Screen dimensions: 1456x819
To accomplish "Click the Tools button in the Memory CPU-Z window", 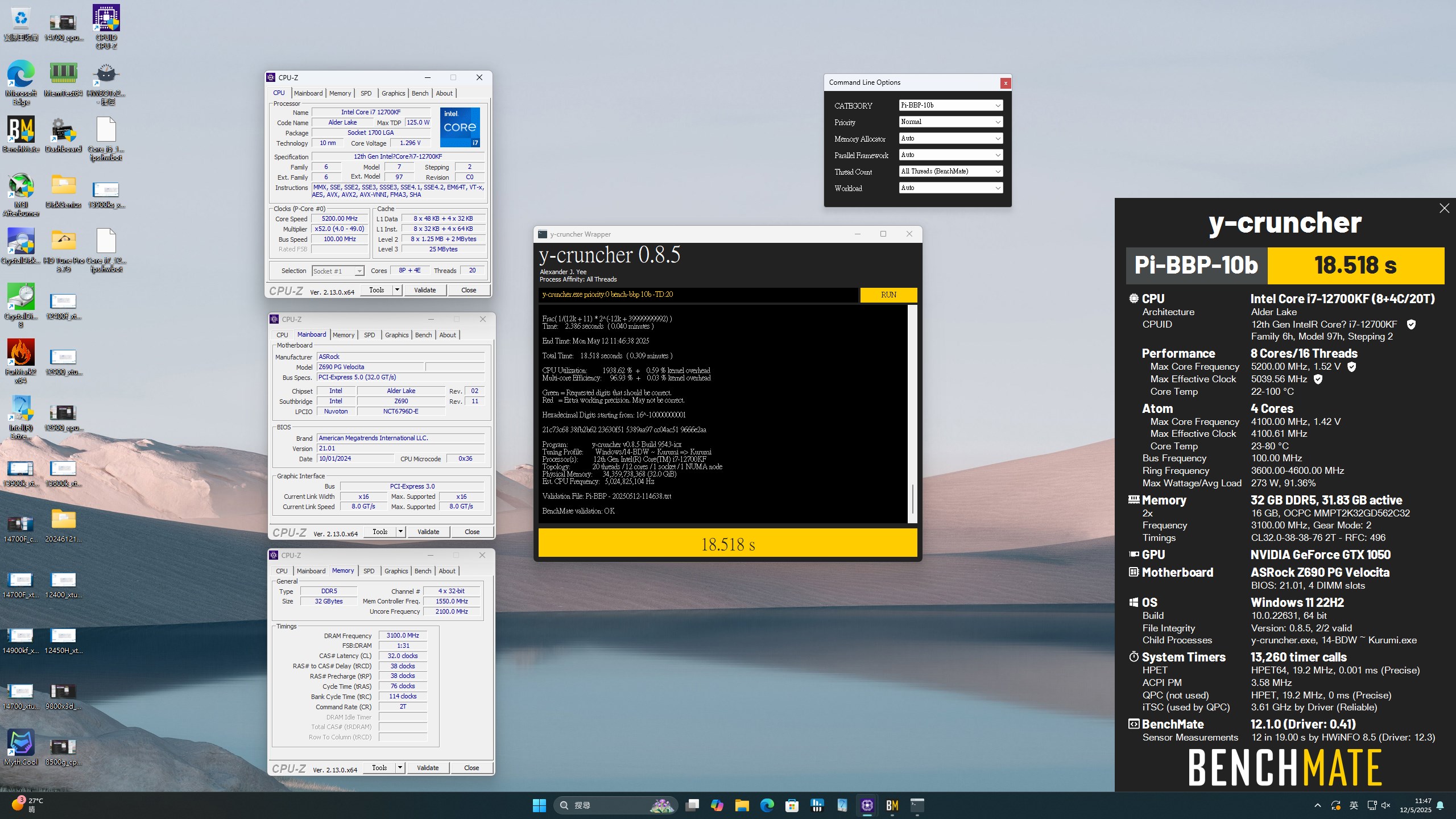I will (379, 768).
